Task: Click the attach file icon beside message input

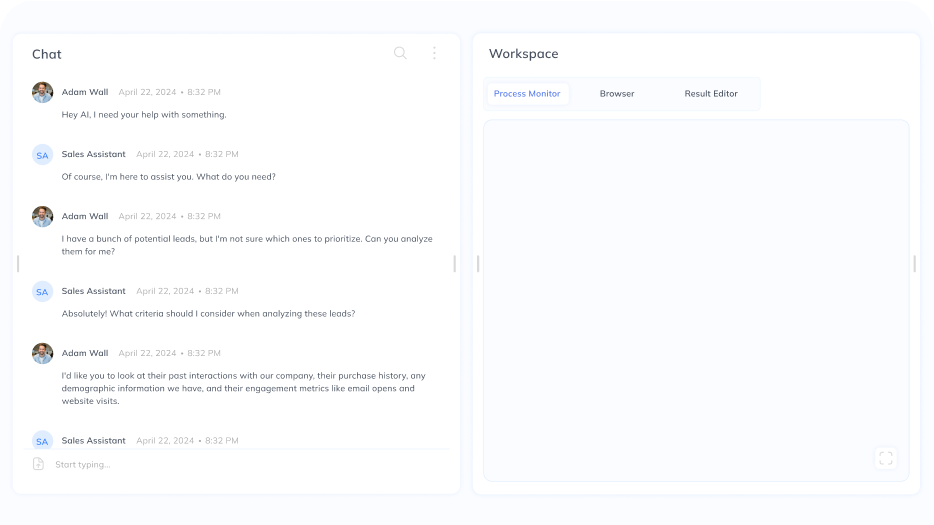Action: point(38,464)
